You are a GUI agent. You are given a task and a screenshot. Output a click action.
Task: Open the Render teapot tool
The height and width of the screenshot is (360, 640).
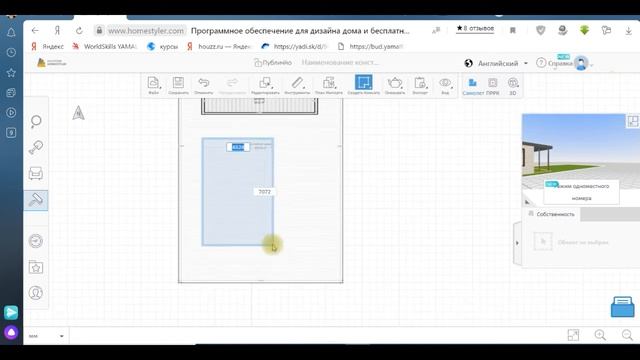[395, 85]
